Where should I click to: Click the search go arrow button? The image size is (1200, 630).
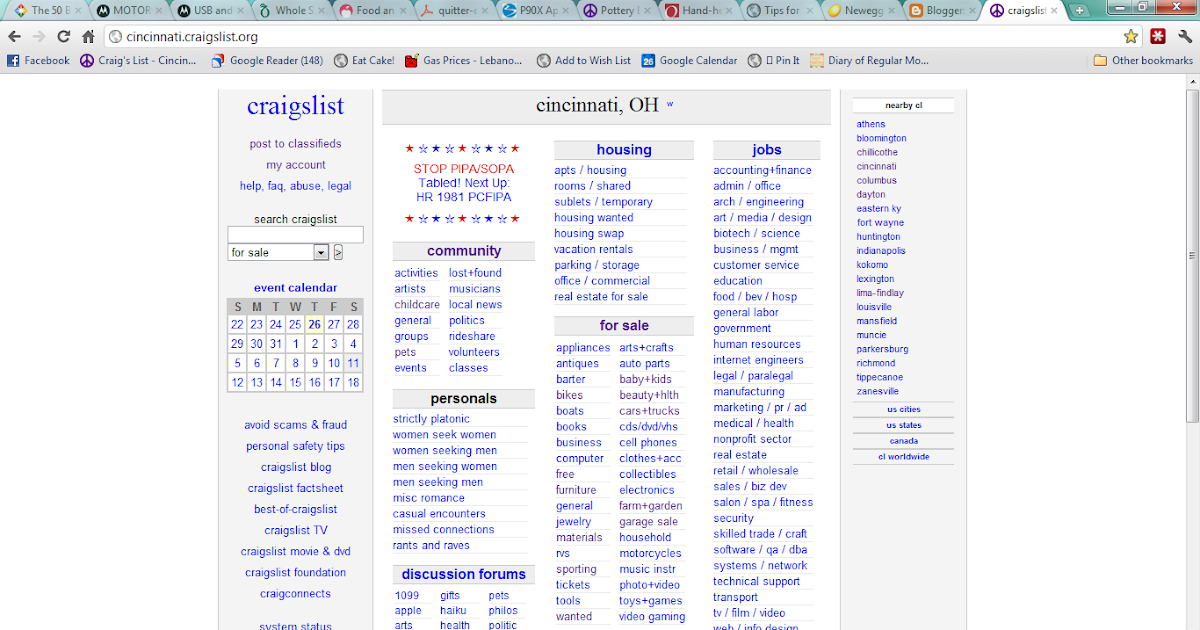[338, 253]
